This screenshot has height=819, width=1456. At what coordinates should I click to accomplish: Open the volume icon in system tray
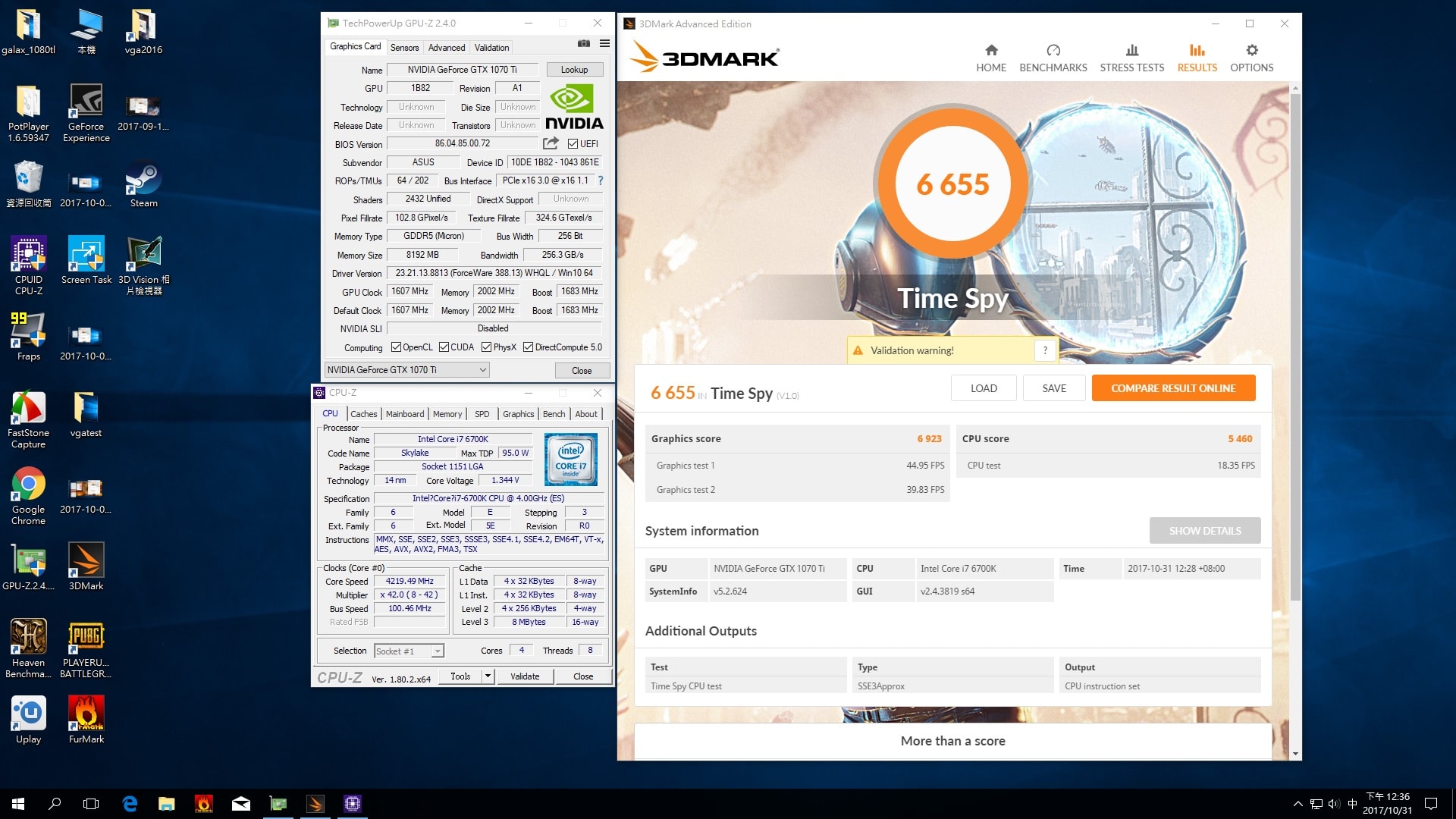(x=1334, y=804)
